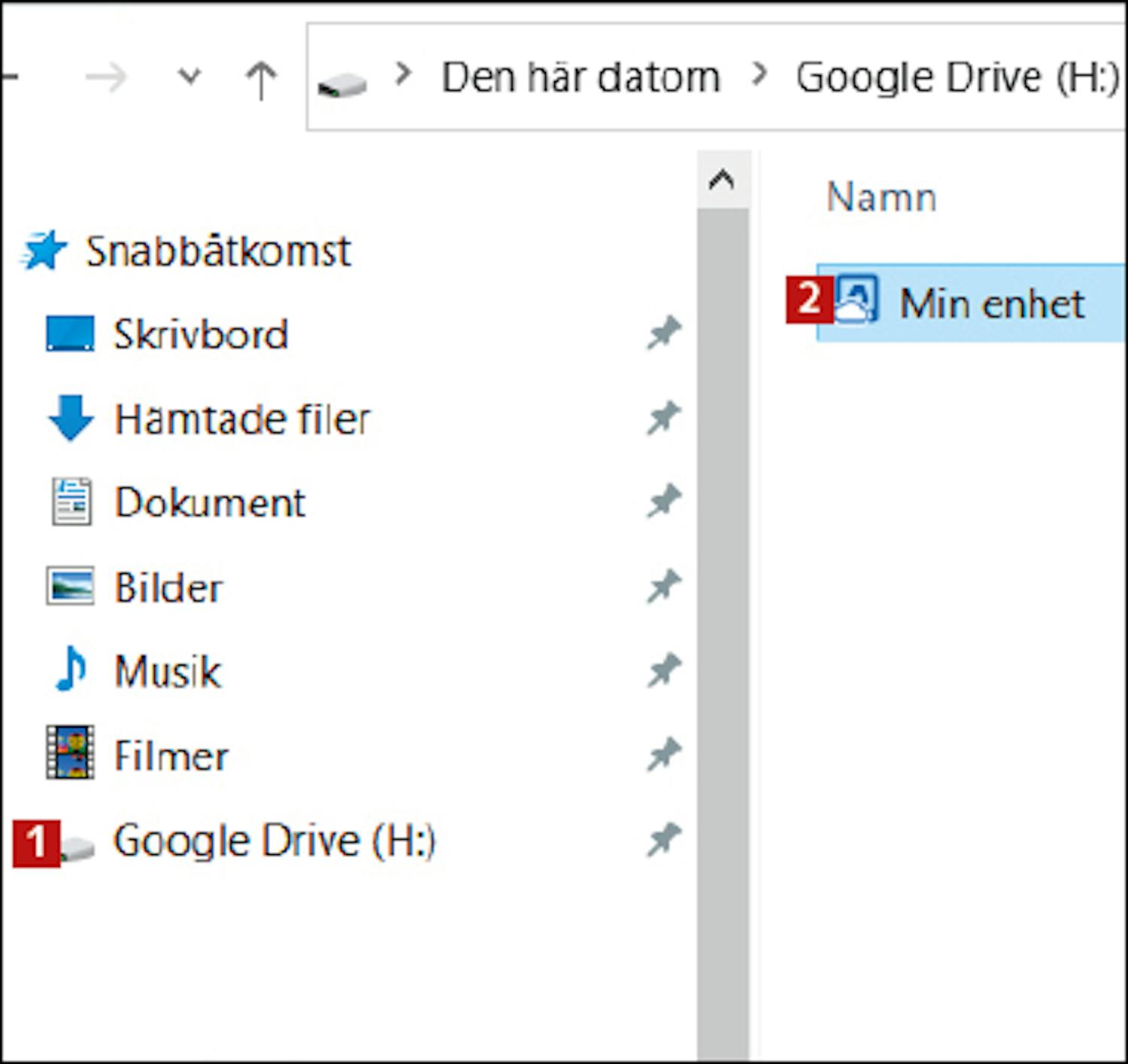
Task: Click the Musik note icon
Action: [71, 669]
